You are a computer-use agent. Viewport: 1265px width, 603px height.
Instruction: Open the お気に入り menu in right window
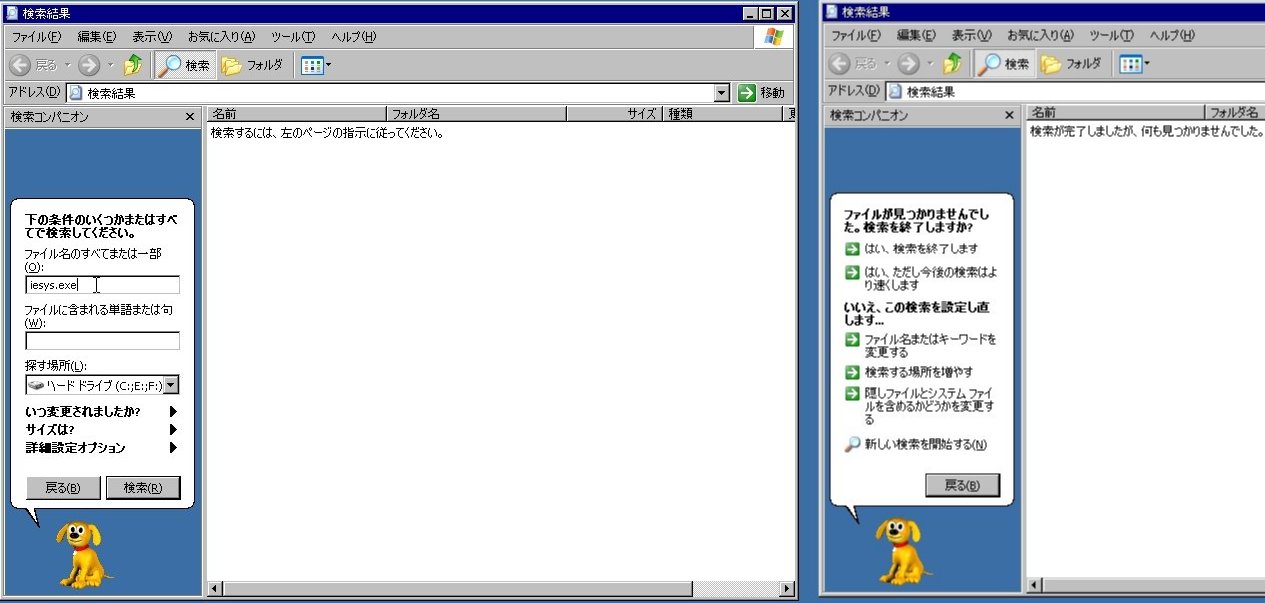tap(1040, 36)
